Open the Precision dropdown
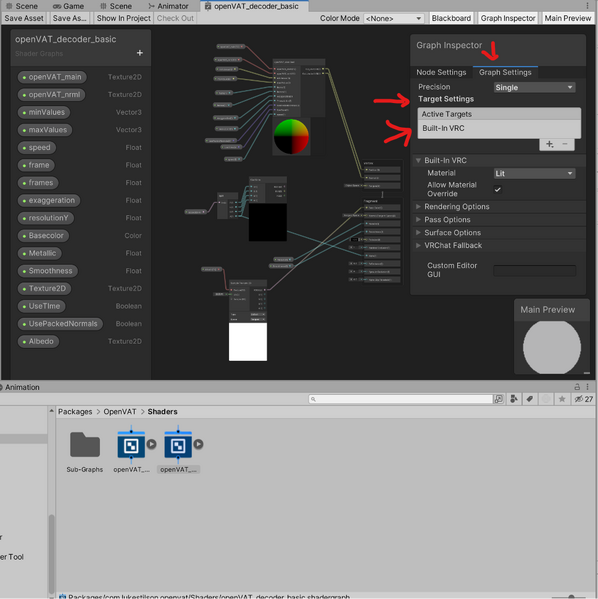The image size is (598, 599). click(534, 87)
